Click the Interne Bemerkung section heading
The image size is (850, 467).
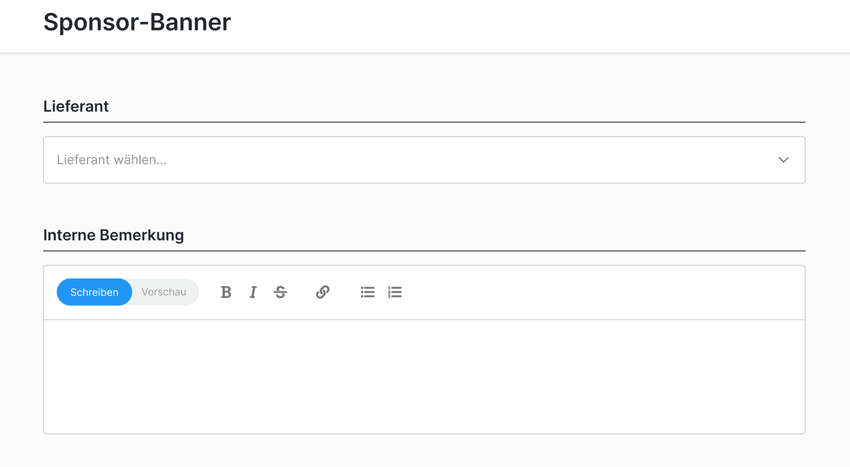coord(113,235)
